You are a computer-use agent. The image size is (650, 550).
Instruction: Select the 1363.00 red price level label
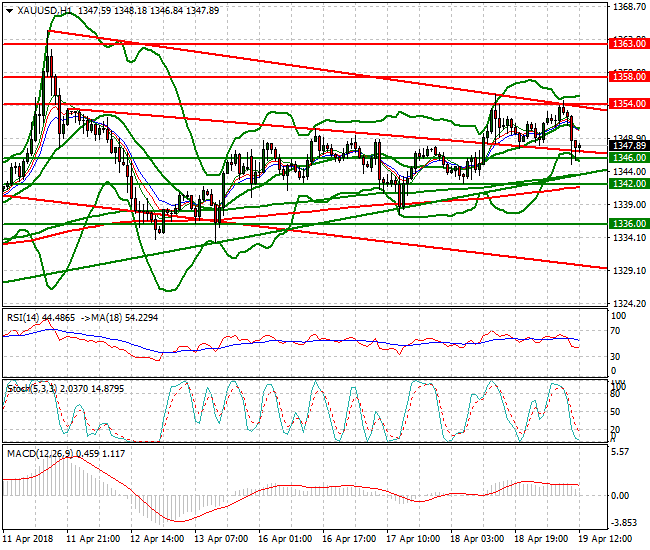[629, 44]
